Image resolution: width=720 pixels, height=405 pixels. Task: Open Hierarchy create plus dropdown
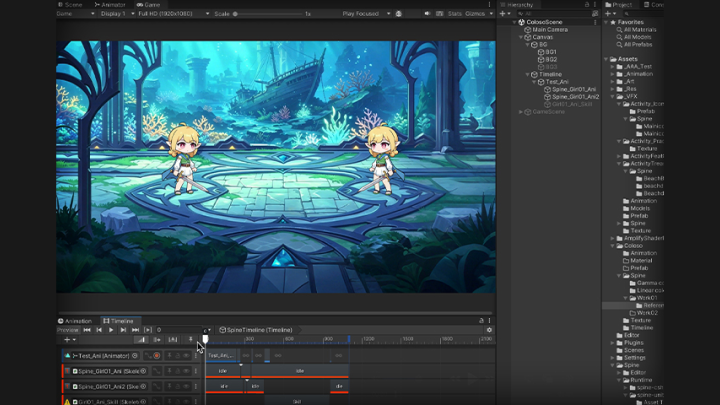(505, 14)
